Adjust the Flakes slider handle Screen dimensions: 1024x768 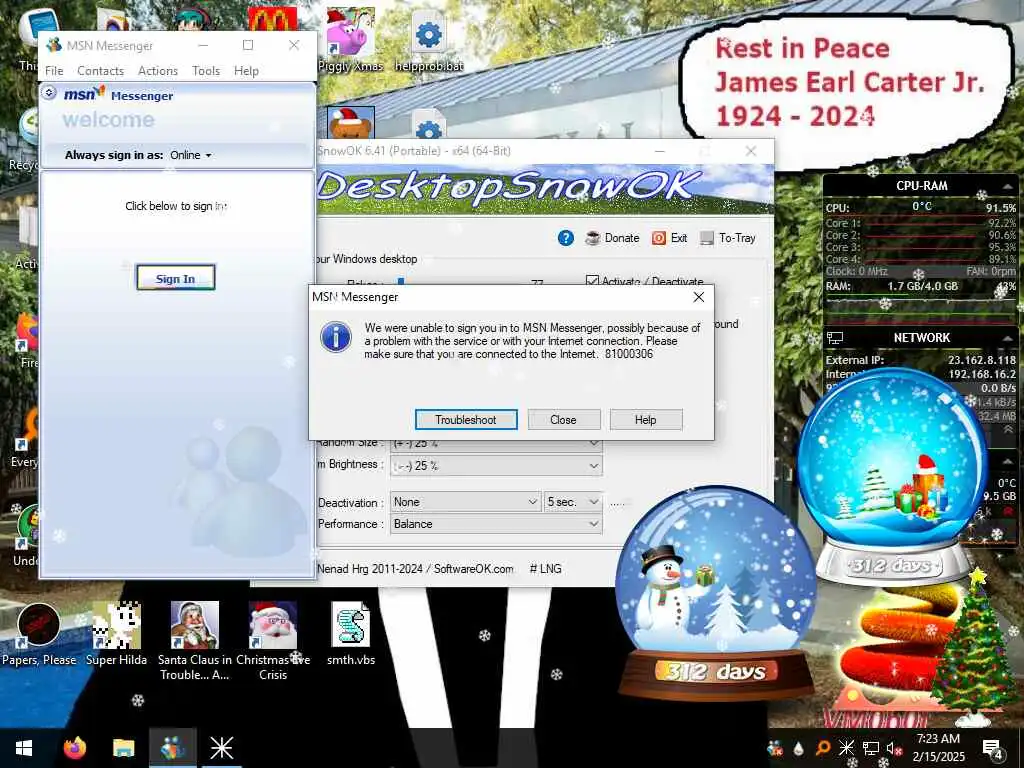pos(401,282)
